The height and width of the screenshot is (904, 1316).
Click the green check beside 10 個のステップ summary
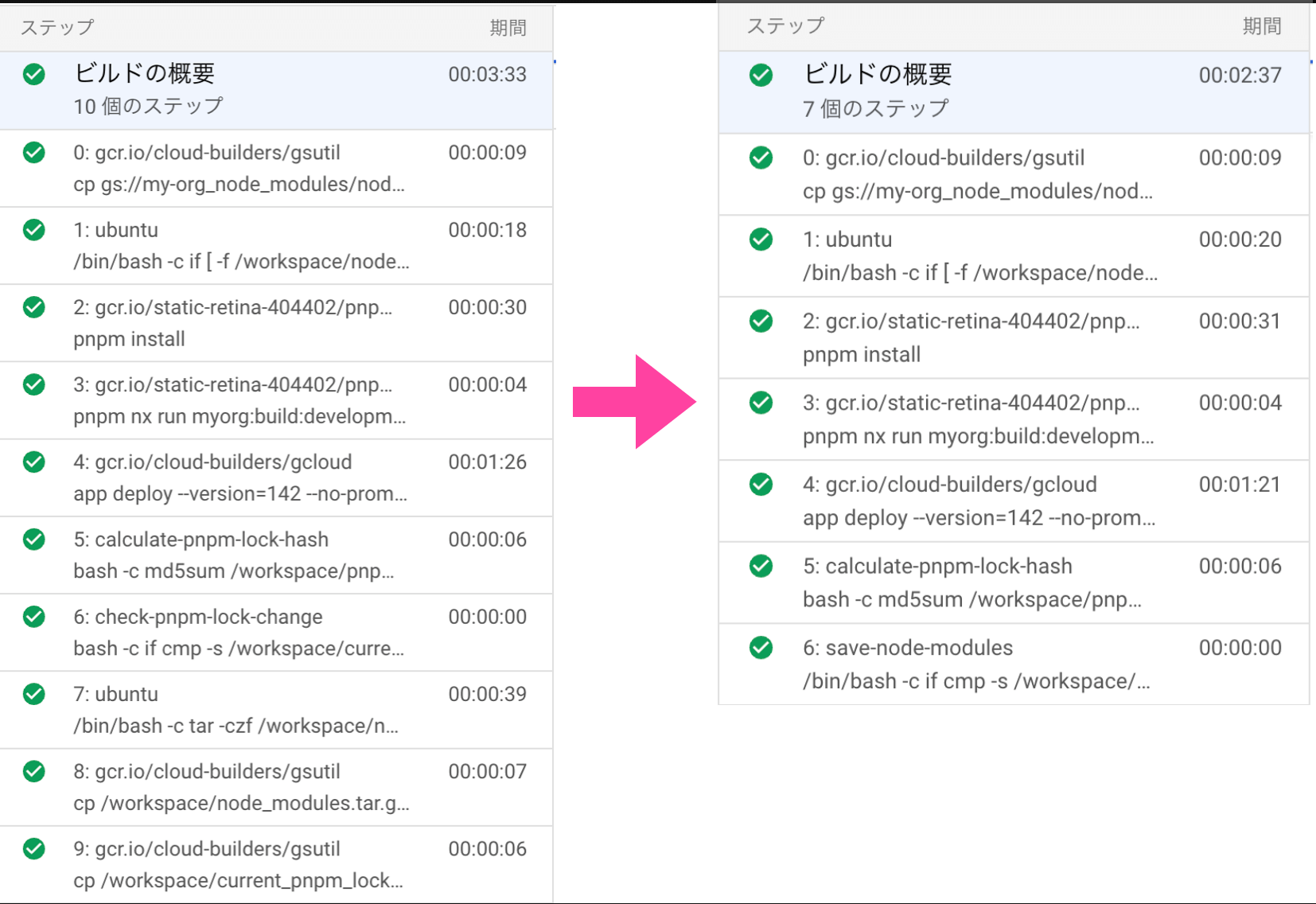click(34, 74)
